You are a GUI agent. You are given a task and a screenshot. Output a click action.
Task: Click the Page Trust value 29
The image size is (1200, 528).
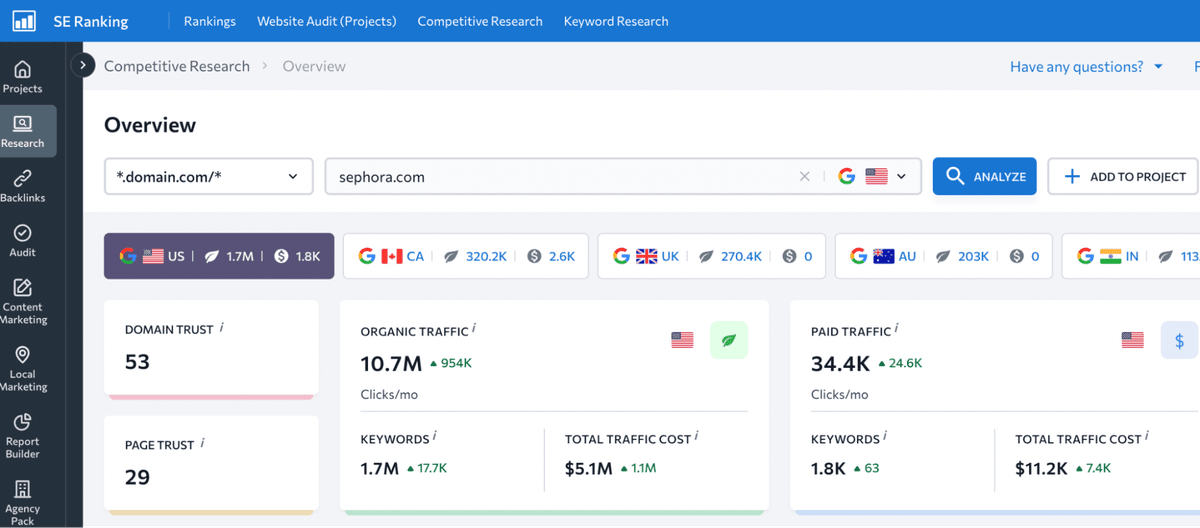[137, 477]
